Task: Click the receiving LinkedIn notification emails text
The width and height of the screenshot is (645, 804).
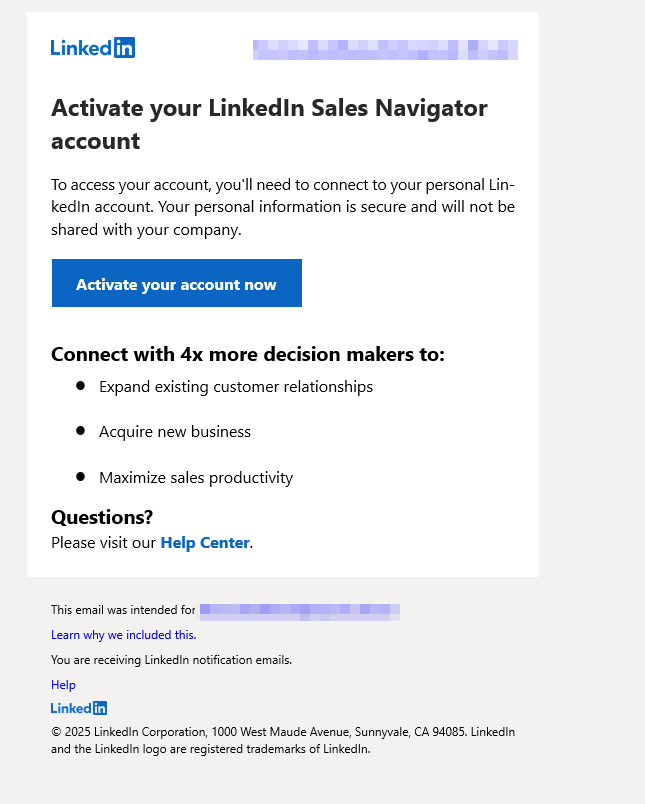Action: [x=171, y=660]
